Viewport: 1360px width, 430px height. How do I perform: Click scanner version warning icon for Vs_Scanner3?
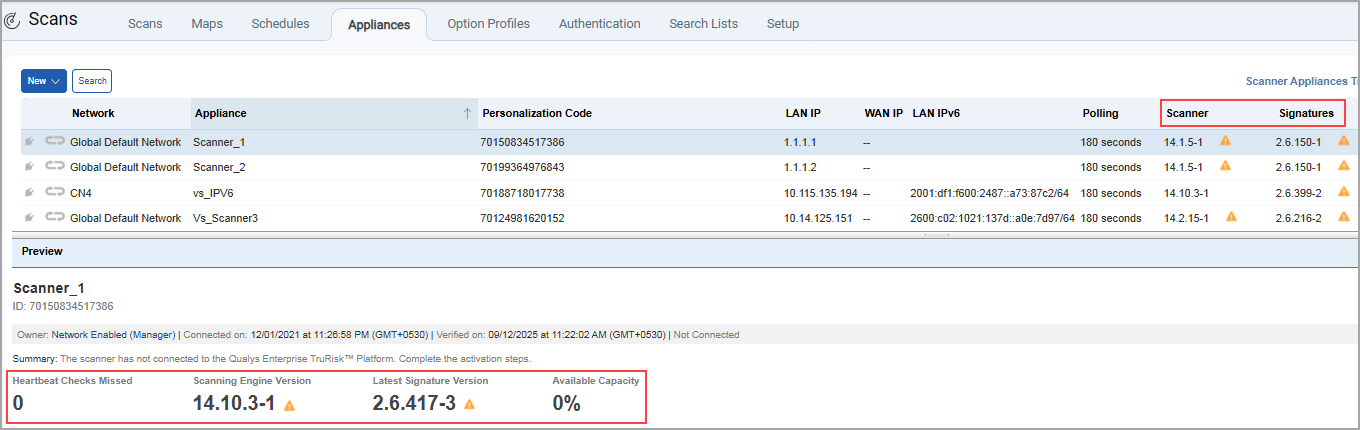[1231, 217]
